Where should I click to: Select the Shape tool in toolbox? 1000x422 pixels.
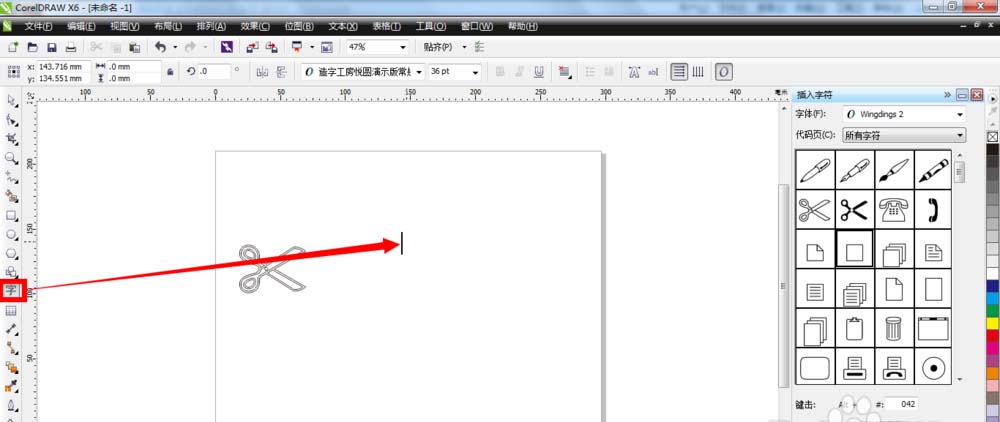point(11,119)
